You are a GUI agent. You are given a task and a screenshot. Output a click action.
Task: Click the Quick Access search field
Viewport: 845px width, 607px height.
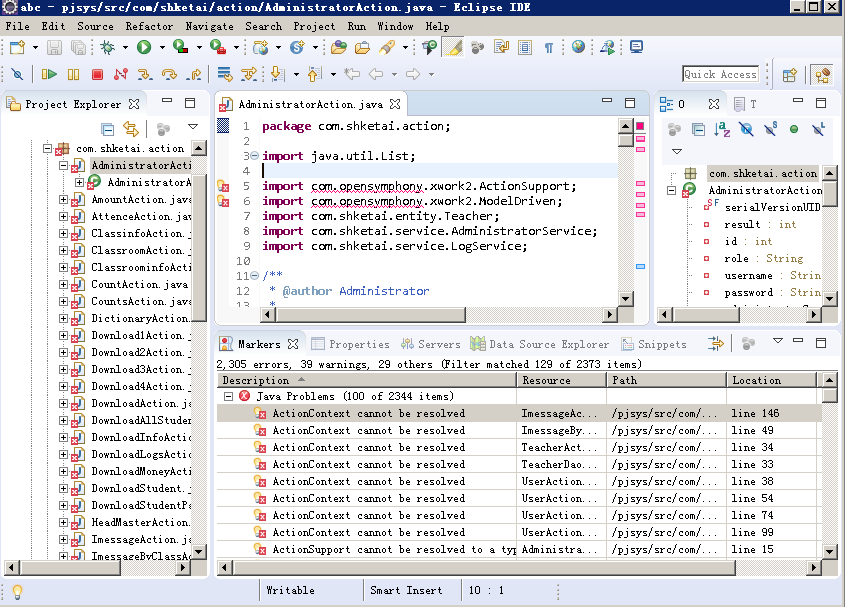[x=721, y=74]
